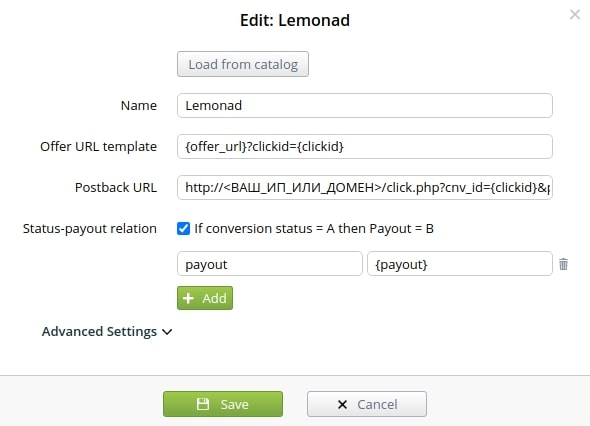Click the Postback URL label text
Screen dimensions: 590x426
116,187
